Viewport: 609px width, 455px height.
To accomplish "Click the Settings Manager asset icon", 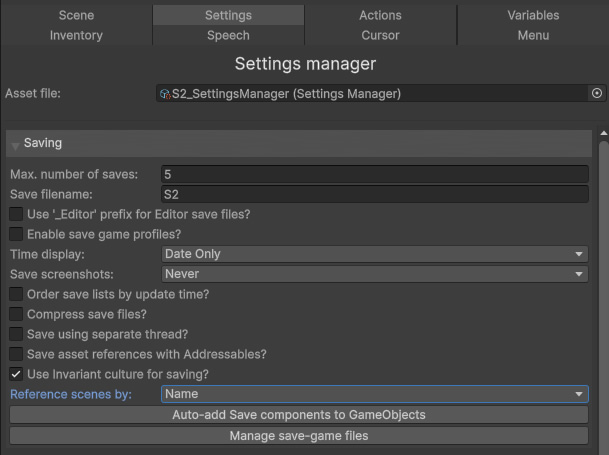I will click(165, 94).
